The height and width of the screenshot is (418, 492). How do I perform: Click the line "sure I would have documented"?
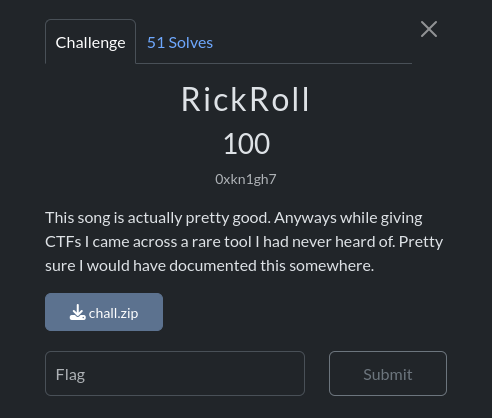click(x=210, y=266)
